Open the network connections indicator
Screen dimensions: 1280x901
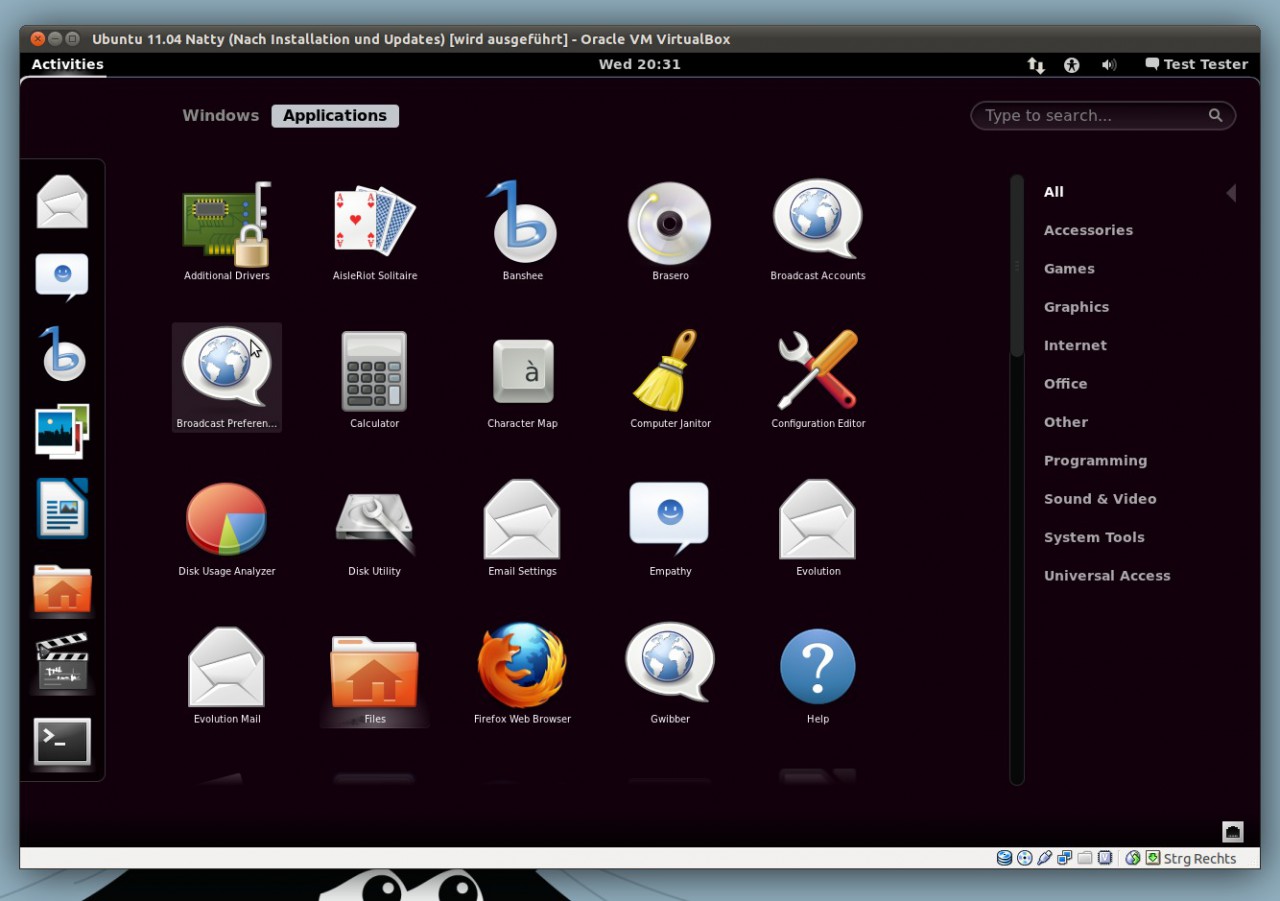[1036, 65]
